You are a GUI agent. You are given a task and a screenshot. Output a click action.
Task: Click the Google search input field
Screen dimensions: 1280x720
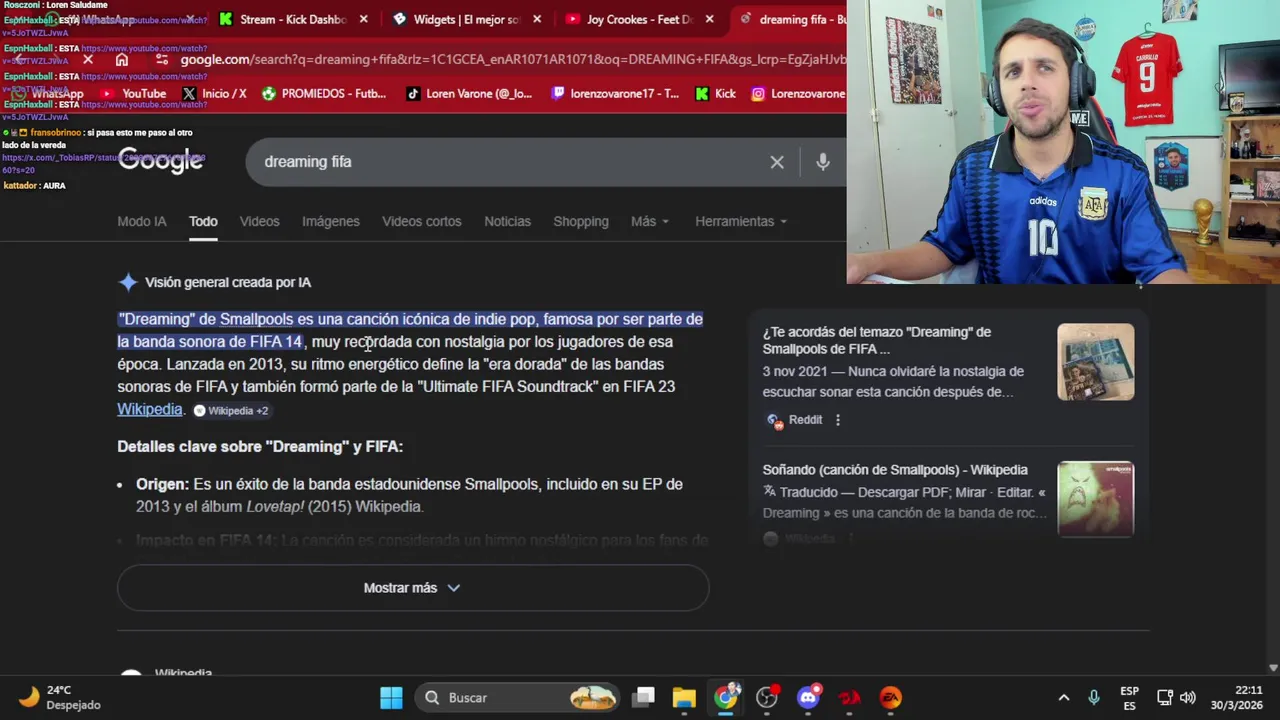click(510, 162)
